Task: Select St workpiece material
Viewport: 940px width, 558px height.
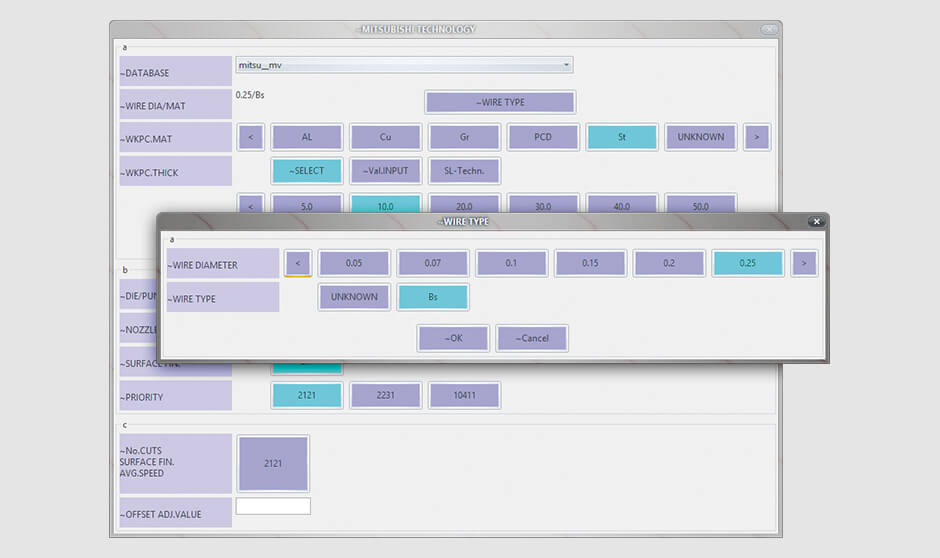Action: pyautogui.click(x=622, y=137)
